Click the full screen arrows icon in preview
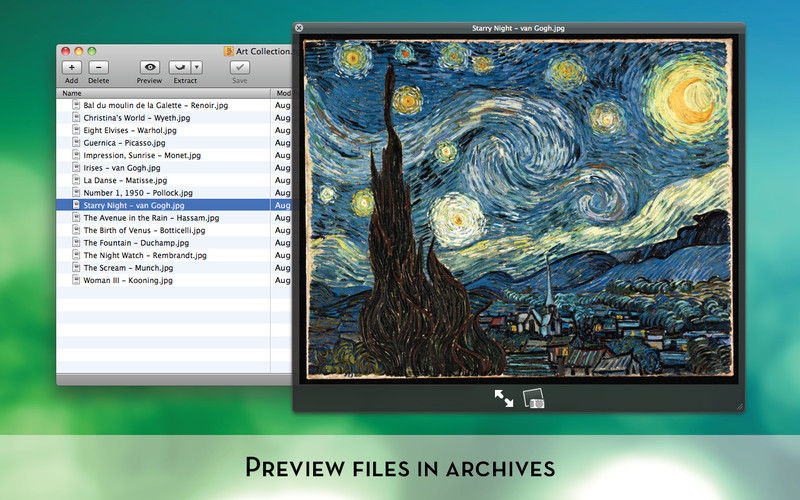Image resolution: width=800 pixels, height=500 pixels. pyautogui.click(x=504, y=398)
